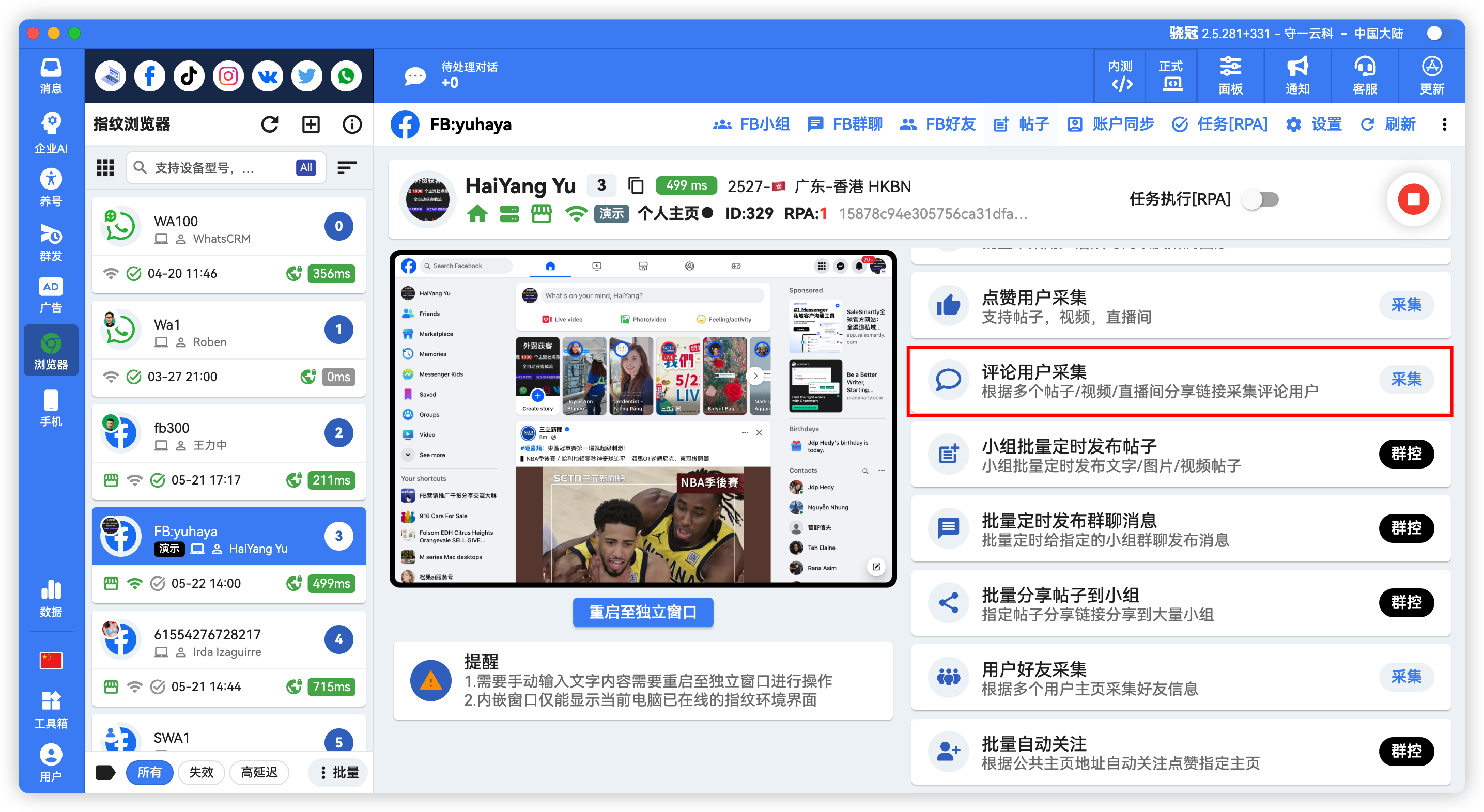The height and width of the screenshot is (812, 1484).
Task: Open 通知 notifications panel
Action: tap(1297, 75)
